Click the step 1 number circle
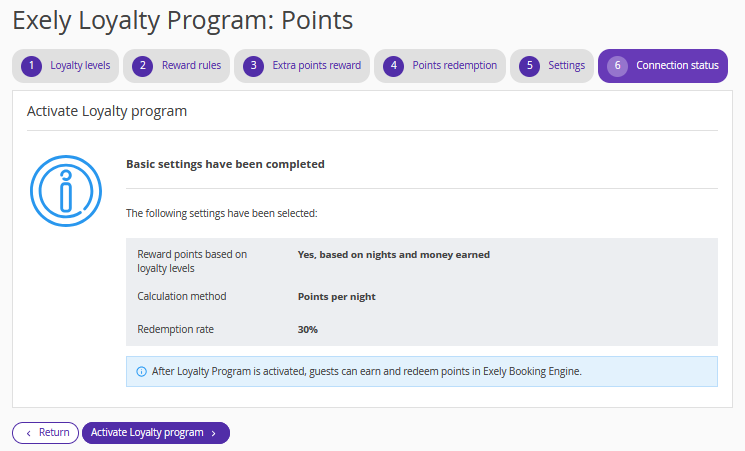The image size is (745, 451). point(31,66)
